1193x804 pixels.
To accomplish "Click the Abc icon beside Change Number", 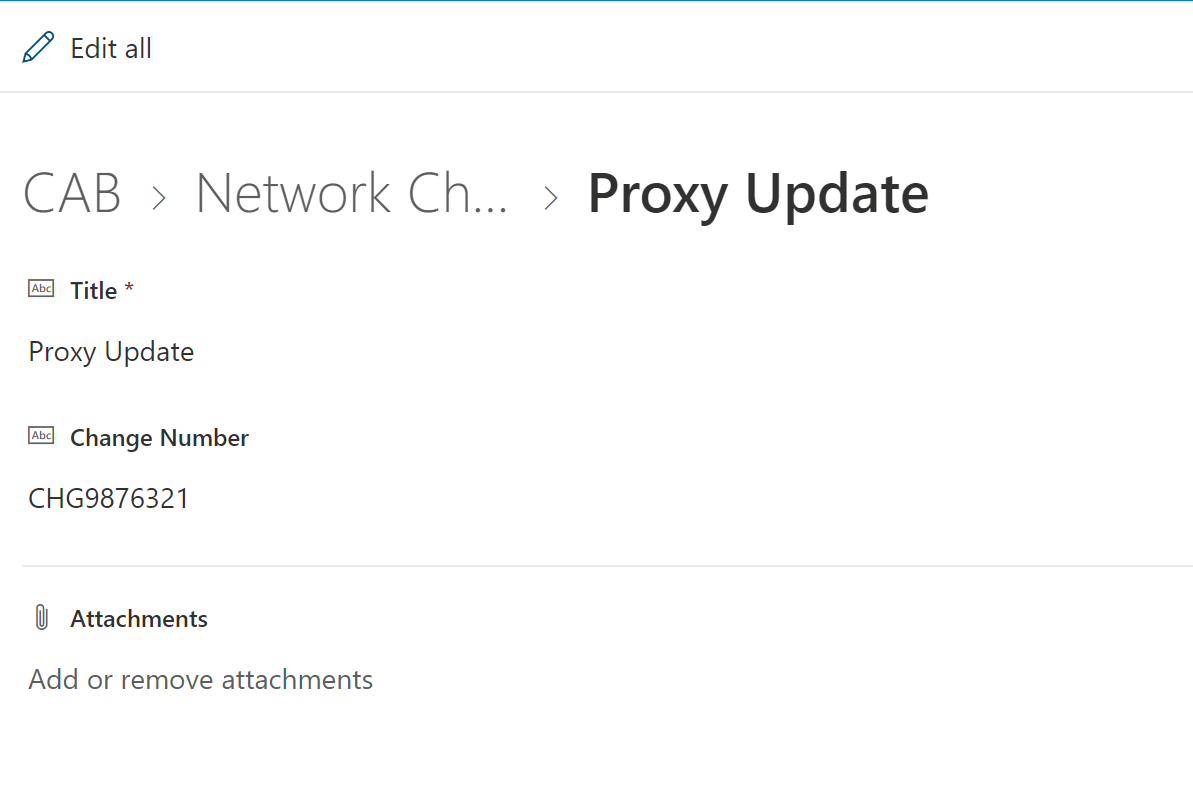I will pyautogui.click(x=41, y=436).
